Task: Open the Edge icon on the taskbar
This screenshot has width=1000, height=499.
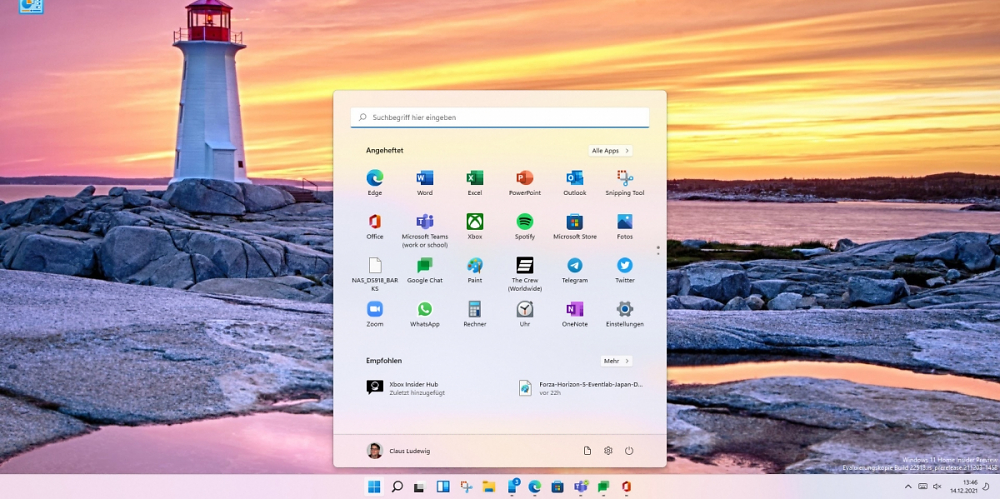Action: pos(534,487)
